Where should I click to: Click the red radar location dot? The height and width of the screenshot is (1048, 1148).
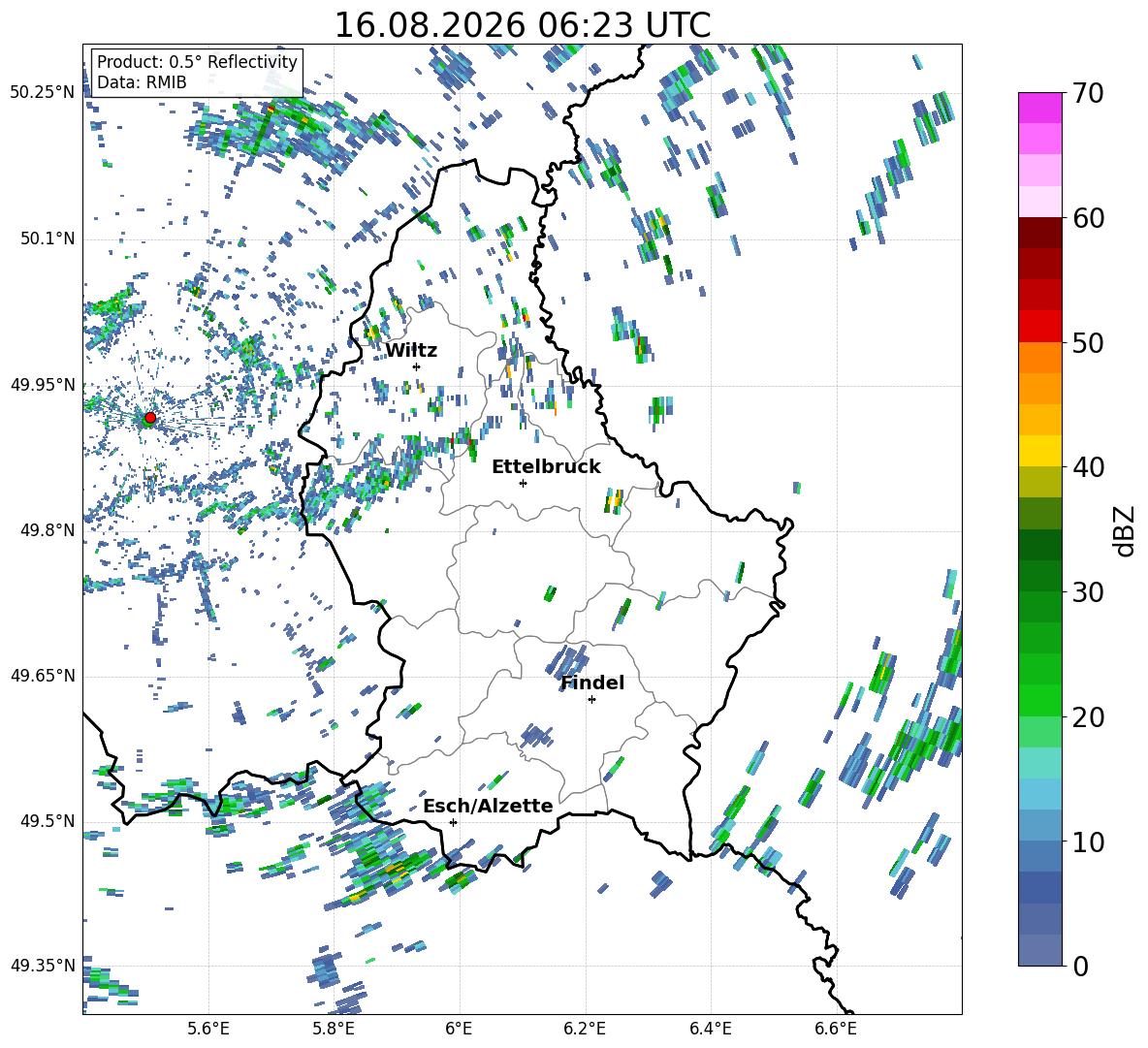(x=150, y=418)
